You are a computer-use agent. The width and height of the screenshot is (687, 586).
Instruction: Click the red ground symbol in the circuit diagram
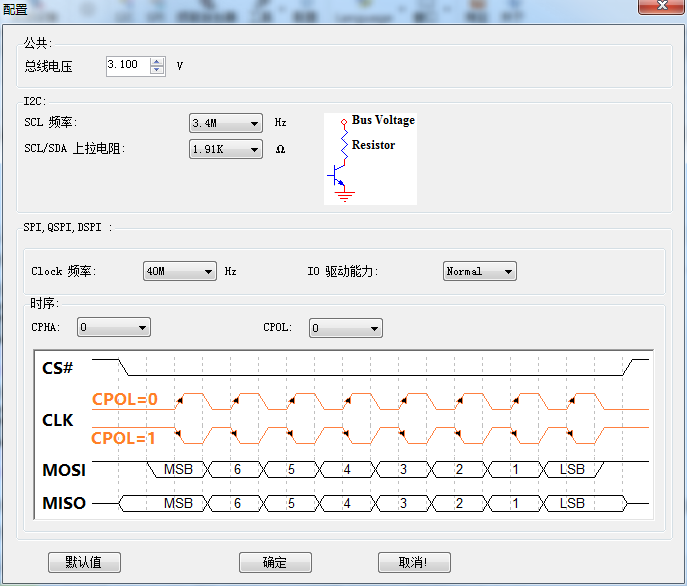(345, 196)
